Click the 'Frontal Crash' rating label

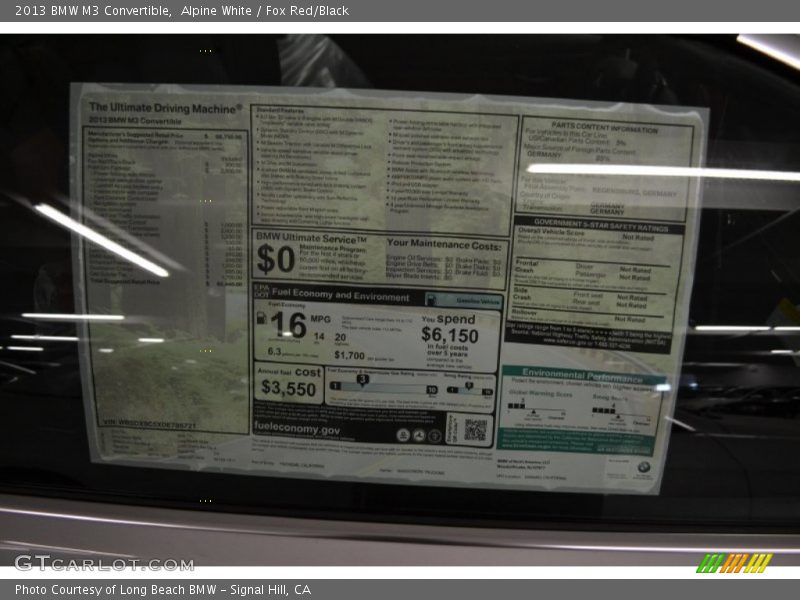pyautogui.click(x=526, y=266)
